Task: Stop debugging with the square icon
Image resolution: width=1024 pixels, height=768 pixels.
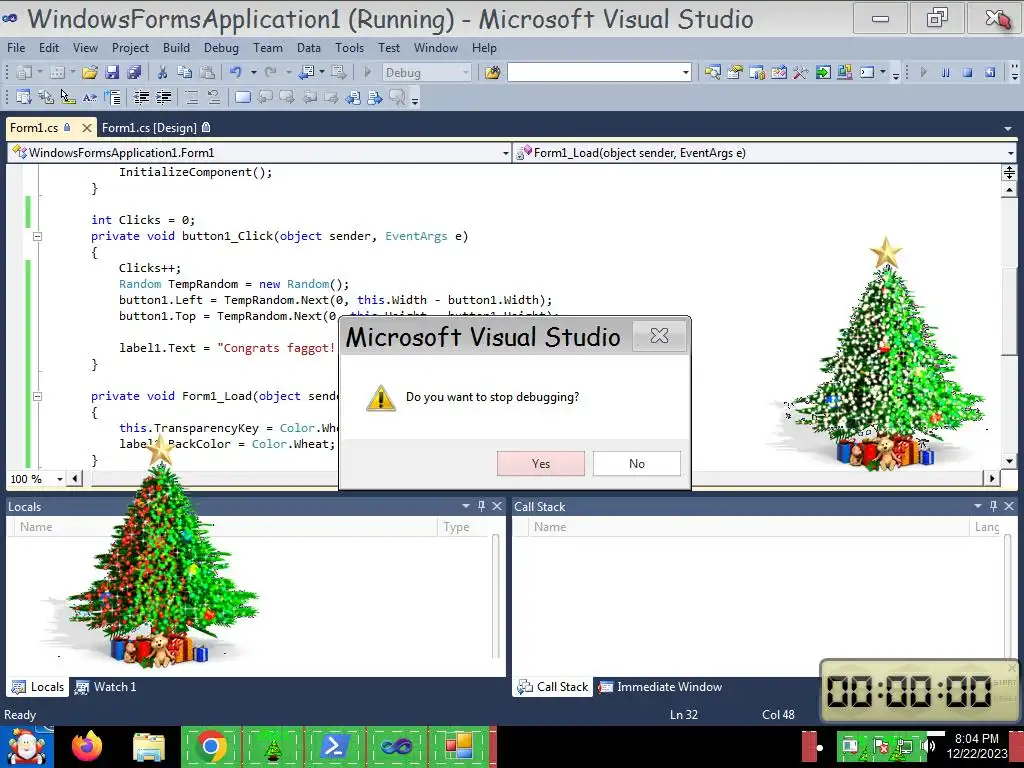Action: tap(968, 72)
